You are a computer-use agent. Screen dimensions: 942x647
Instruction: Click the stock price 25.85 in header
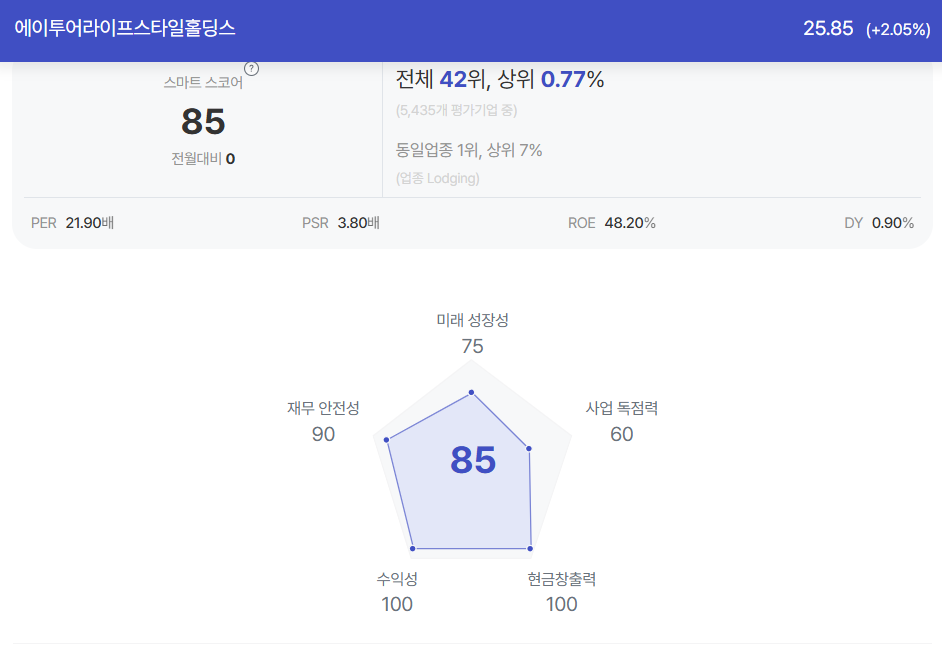coord(828,28)
